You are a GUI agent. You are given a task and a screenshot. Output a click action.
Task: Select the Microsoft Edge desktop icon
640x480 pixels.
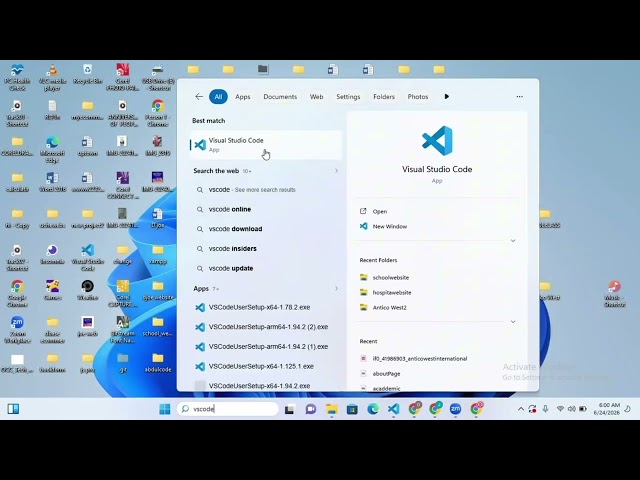52,149
